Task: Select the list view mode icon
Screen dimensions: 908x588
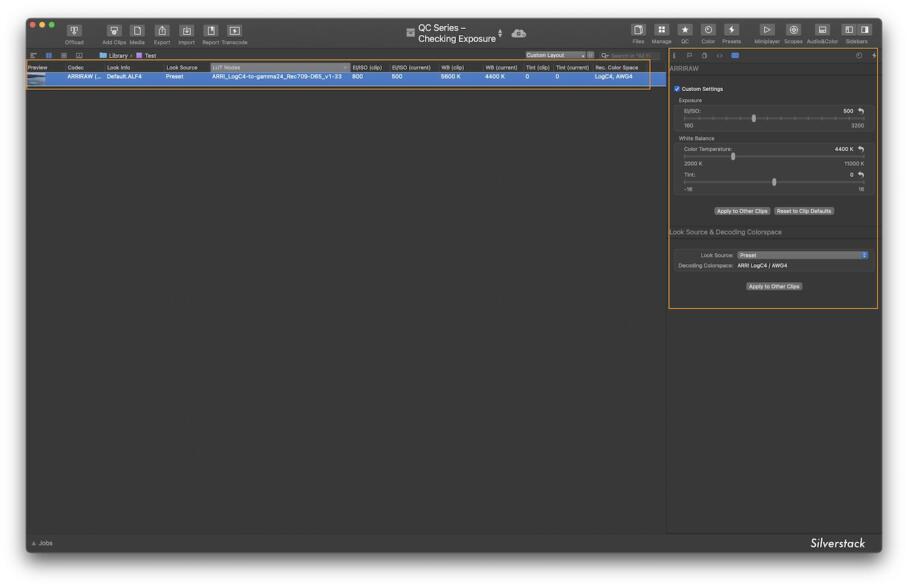Action: (64, 56)
